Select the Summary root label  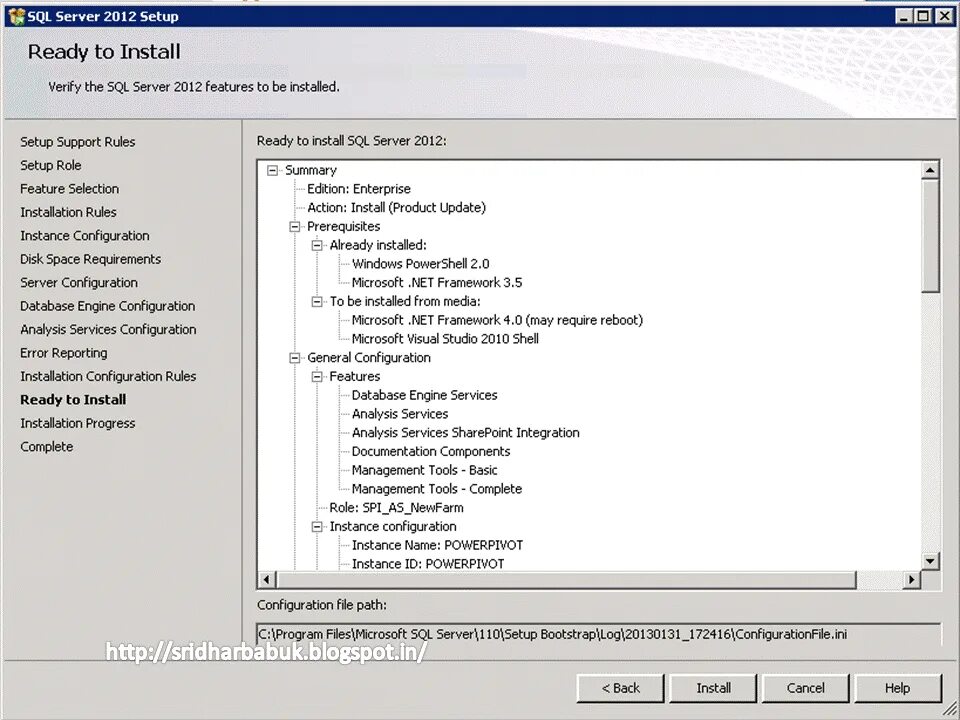(x=311, y=170)
